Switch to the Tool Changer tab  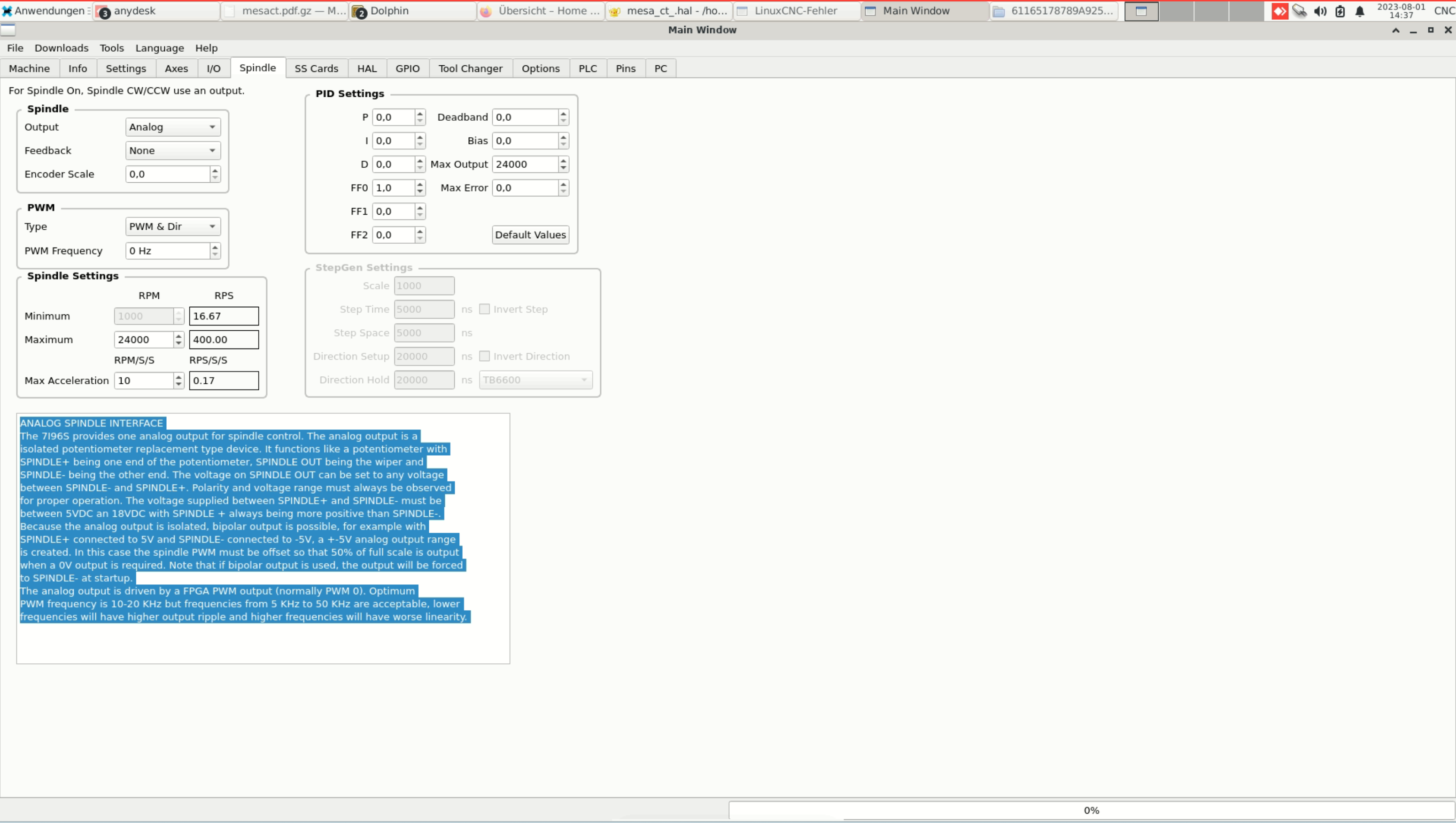pyautogui.click(x=470, y=69)
